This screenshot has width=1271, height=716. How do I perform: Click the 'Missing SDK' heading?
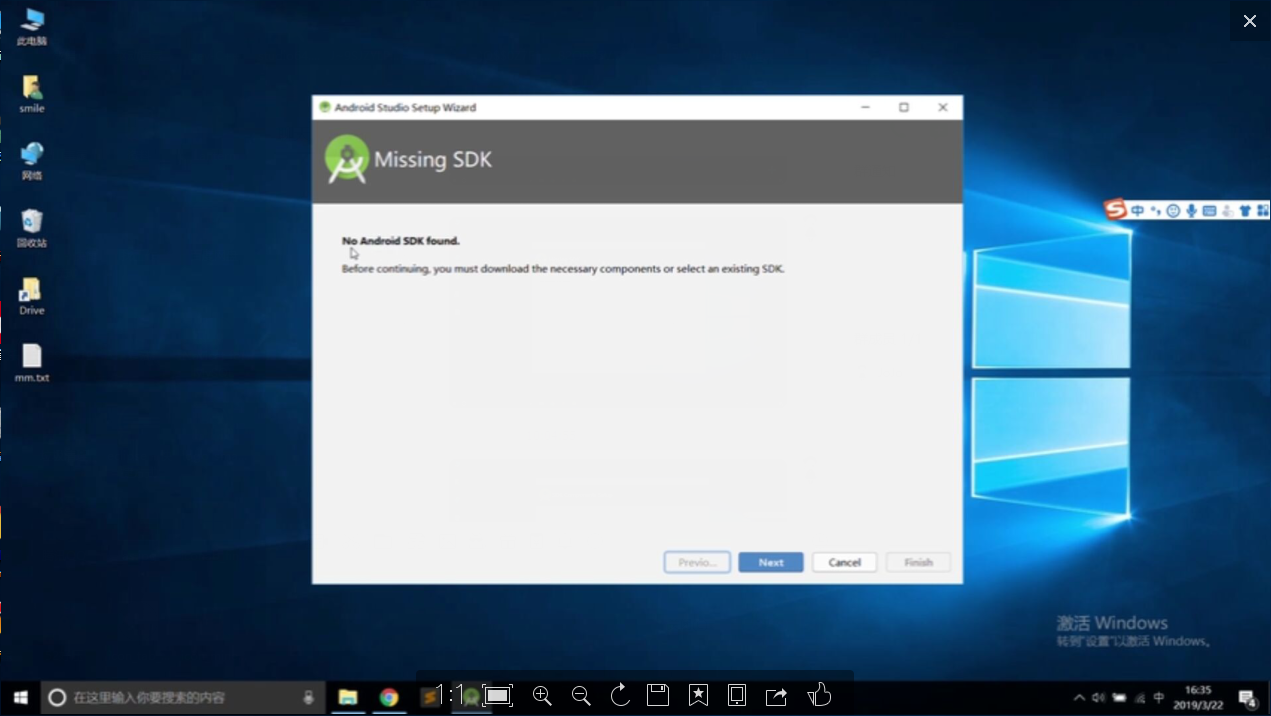(433, 160)
